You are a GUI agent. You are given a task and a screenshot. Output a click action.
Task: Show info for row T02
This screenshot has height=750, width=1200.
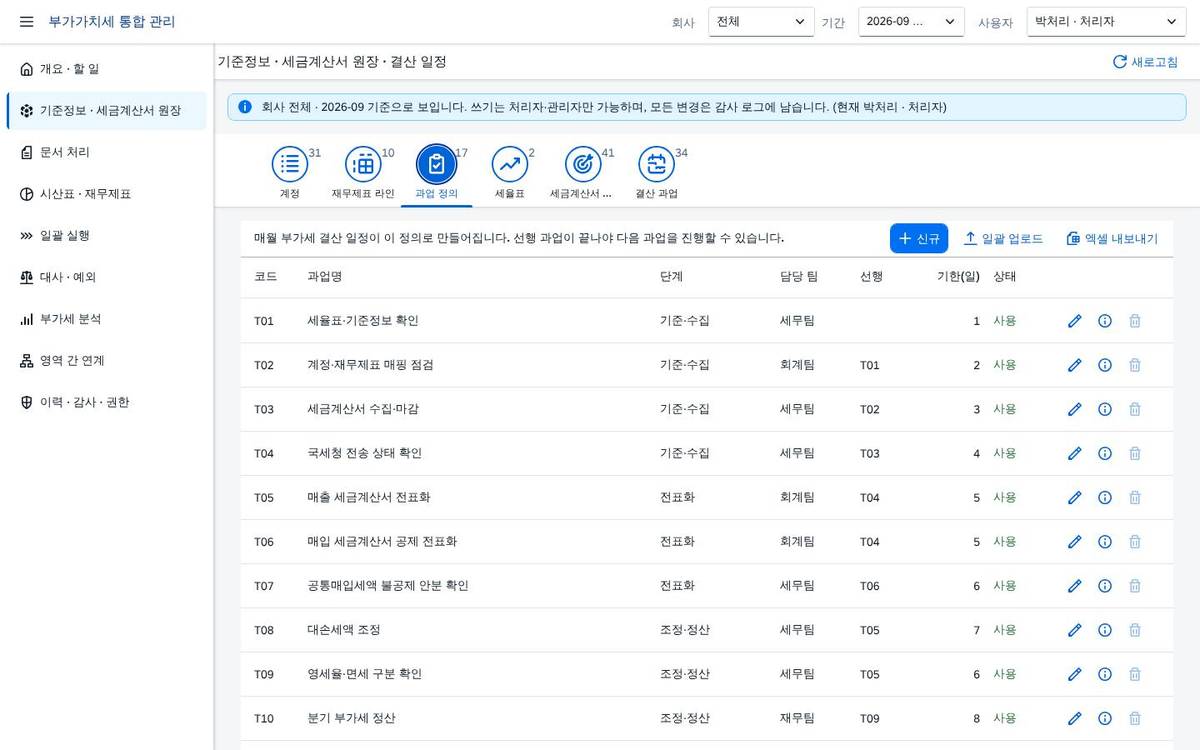click(x=1105, y=365)
